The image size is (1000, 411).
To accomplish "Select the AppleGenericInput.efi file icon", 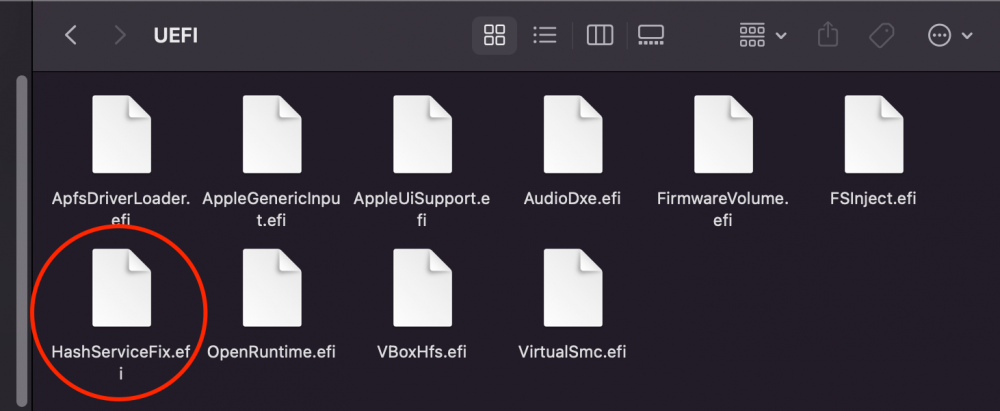I will [x=272, y=134].
